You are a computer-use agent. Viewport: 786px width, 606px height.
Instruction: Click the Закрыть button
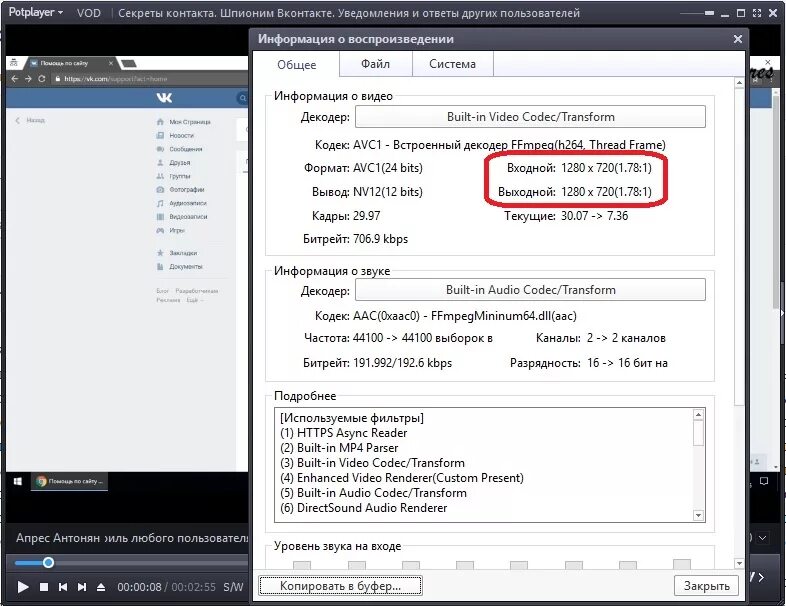706,585
